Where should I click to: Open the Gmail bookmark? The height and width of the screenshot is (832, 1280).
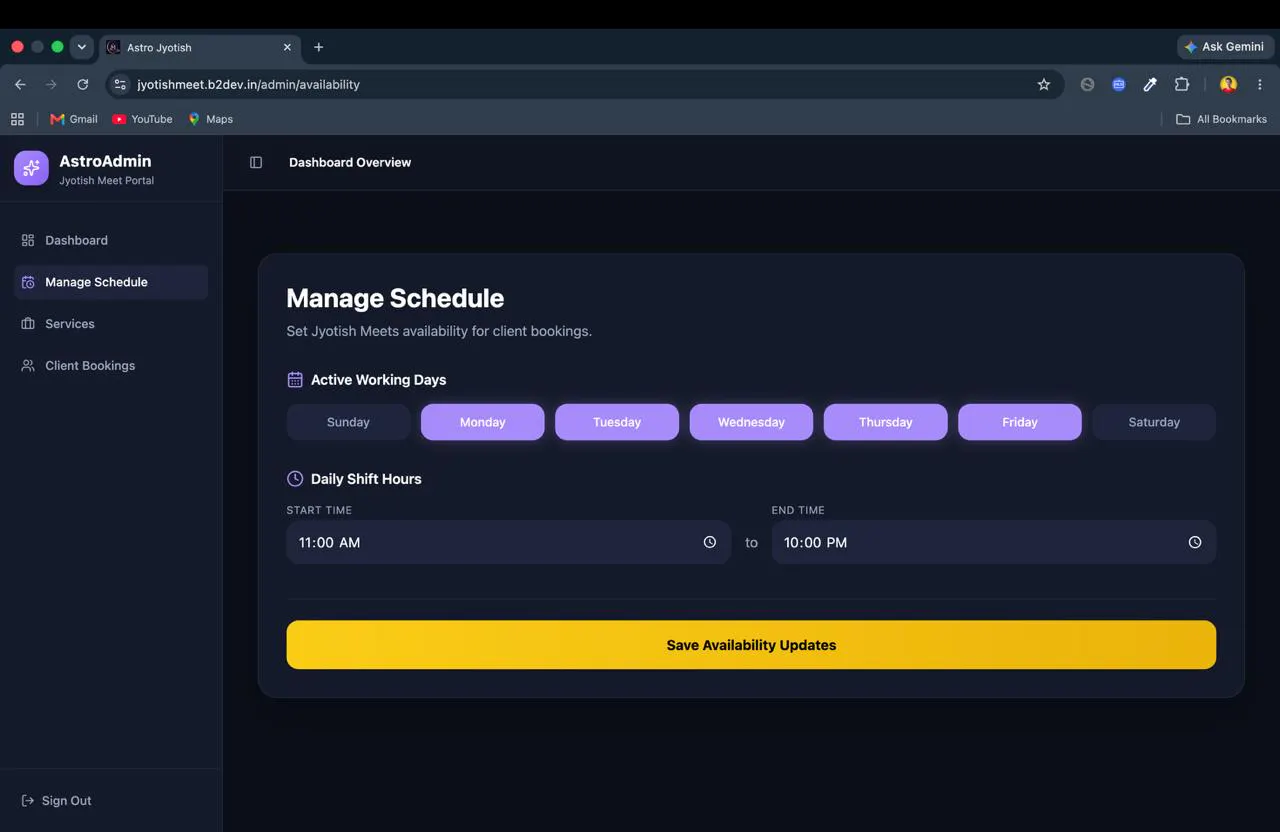point(74,119)
